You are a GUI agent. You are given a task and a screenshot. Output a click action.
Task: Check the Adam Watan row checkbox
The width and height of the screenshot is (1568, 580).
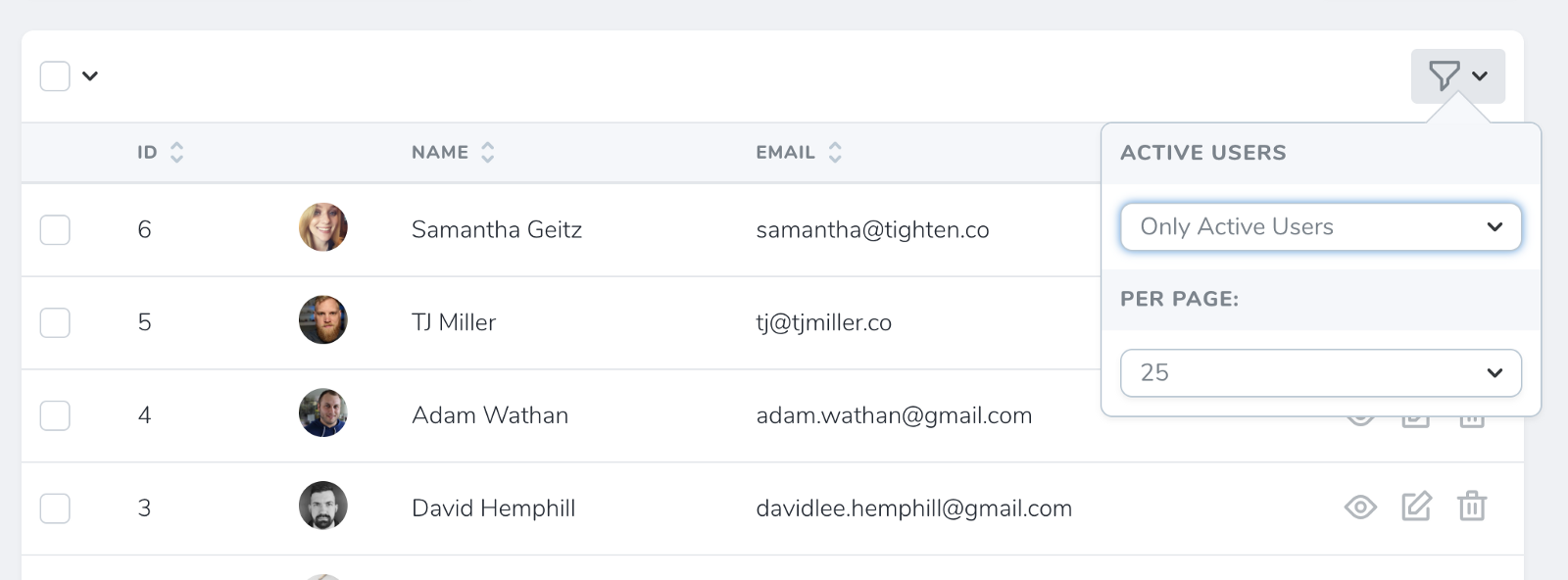tap(55, 415)
